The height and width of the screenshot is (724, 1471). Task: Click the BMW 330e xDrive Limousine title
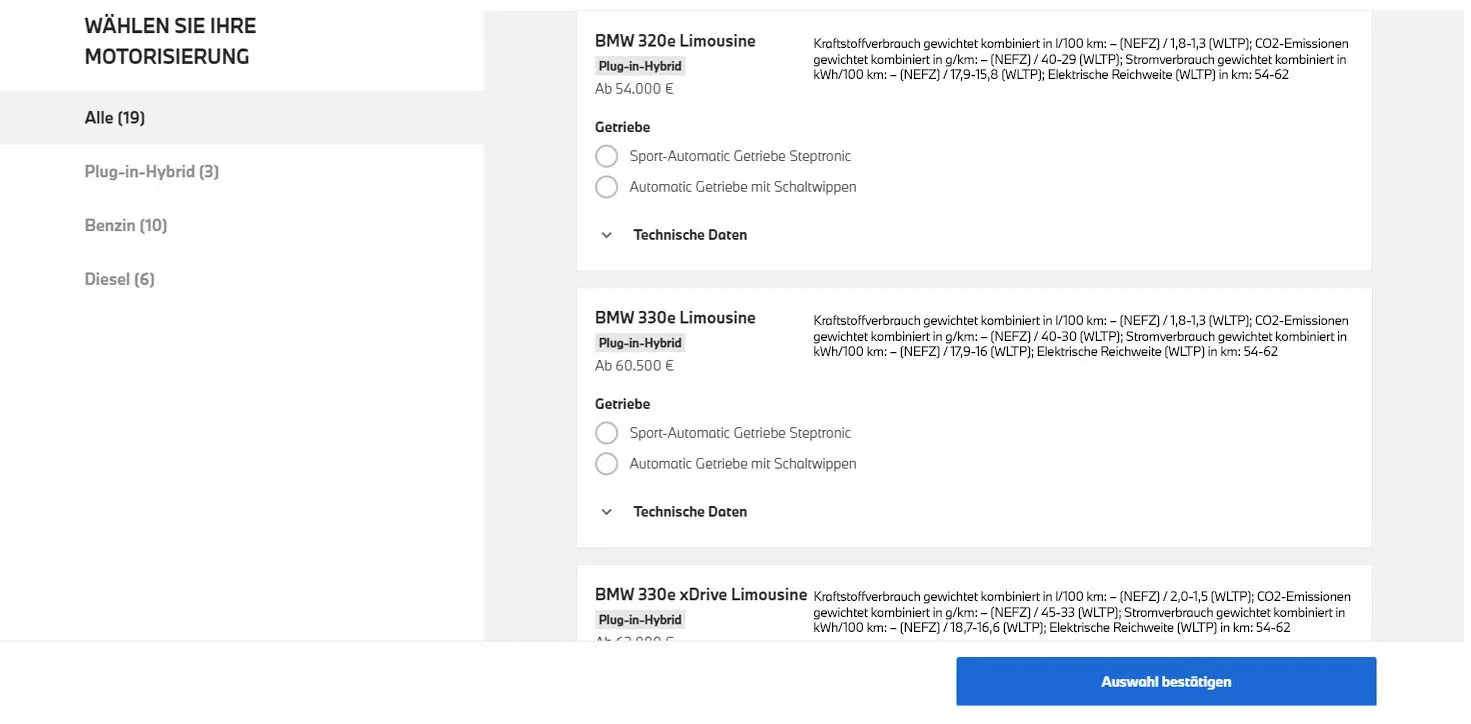[x=701, y=595]
